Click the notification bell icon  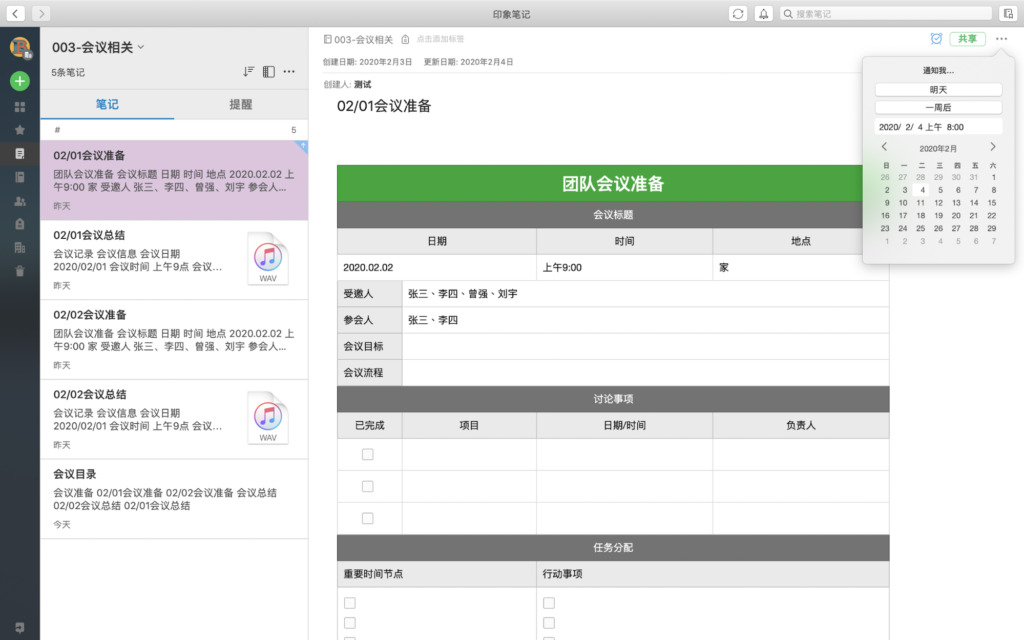tap(764, 14)
